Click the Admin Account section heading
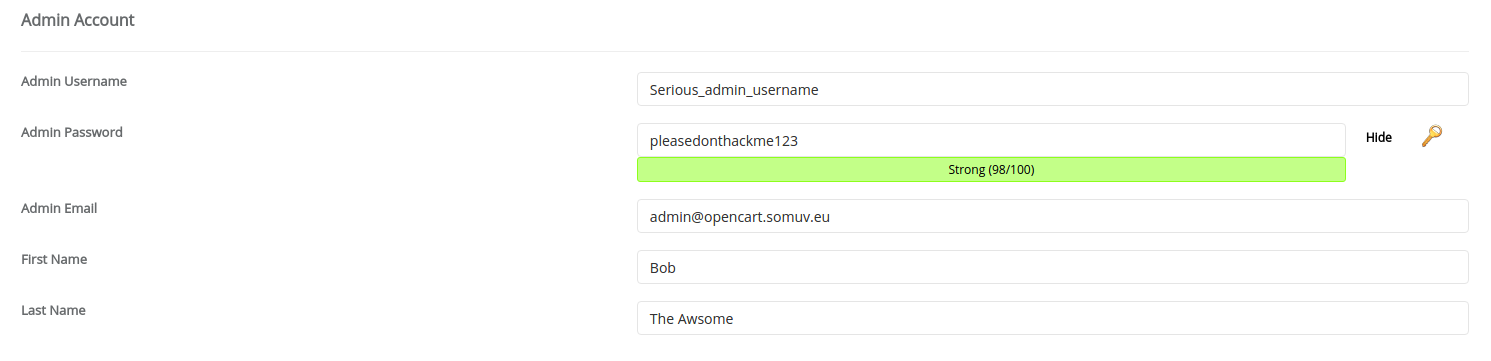This screenshot has height=361, width=1491. (78, 20)
